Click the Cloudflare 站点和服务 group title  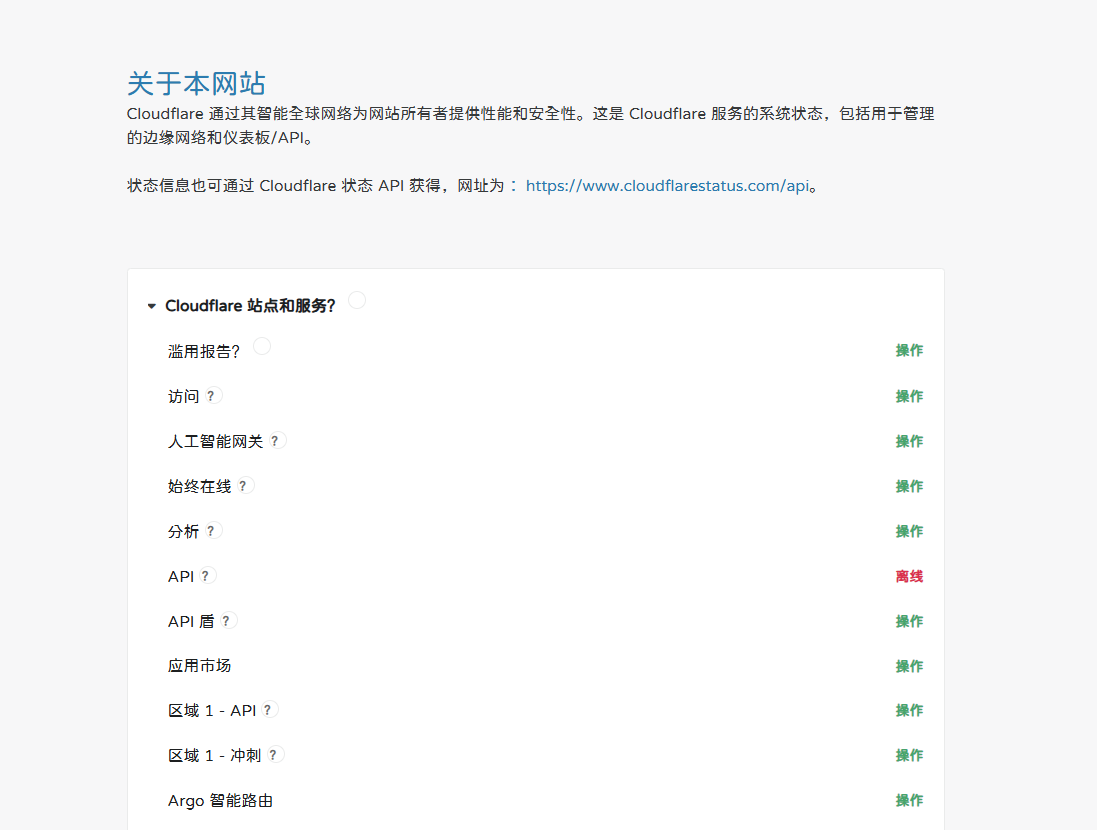point(250,306)
